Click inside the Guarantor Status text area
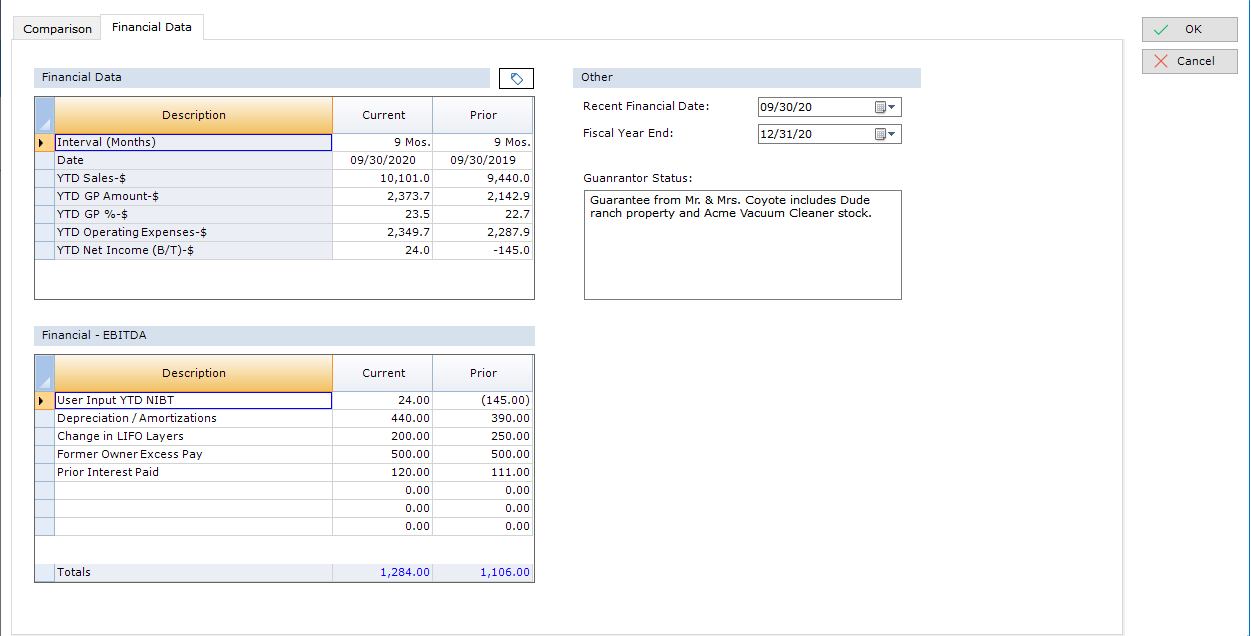The height and width of the screenshot is (636, 1251). (x=742, y=245)
